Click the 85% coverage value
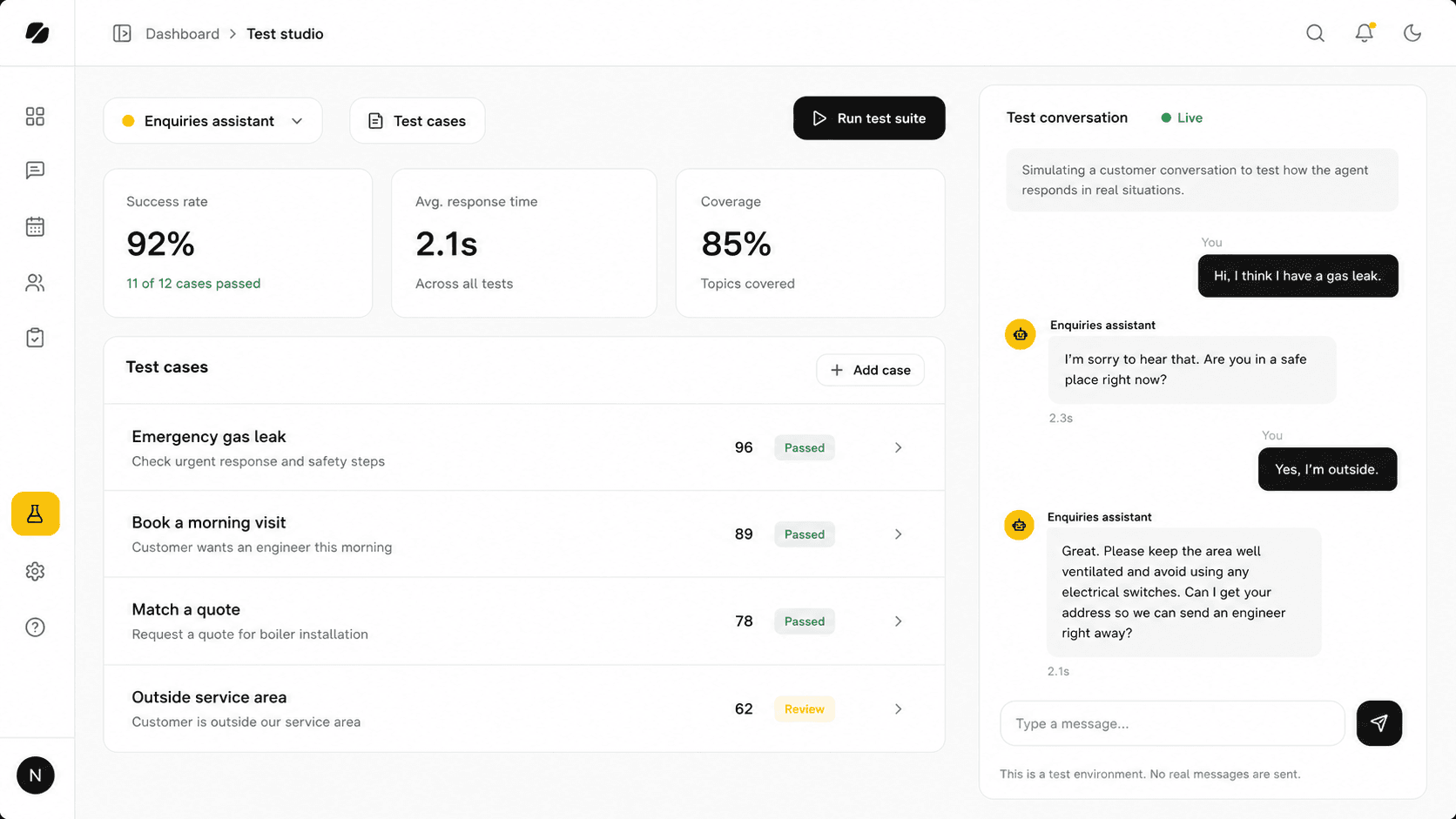 (736, 245)
